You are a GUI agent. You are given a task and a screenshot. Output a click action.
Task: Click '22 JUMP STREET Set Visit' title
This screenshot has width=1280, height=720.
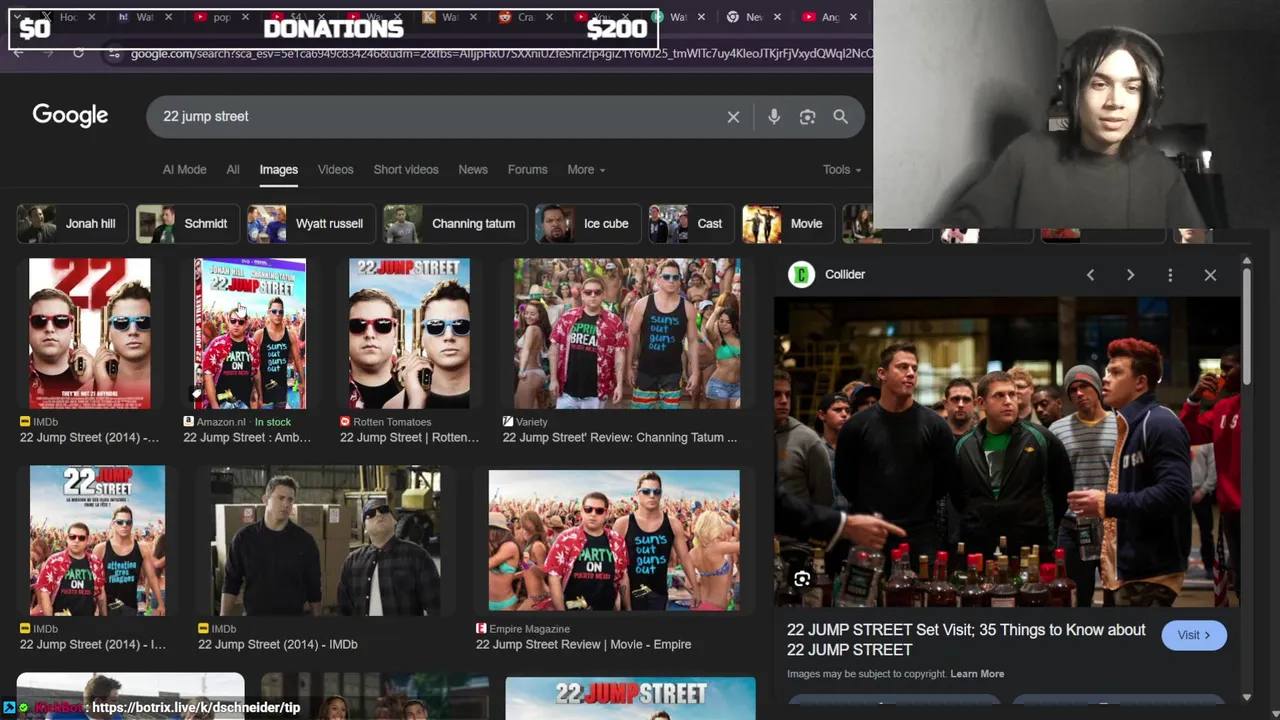(x=966, y=639)
